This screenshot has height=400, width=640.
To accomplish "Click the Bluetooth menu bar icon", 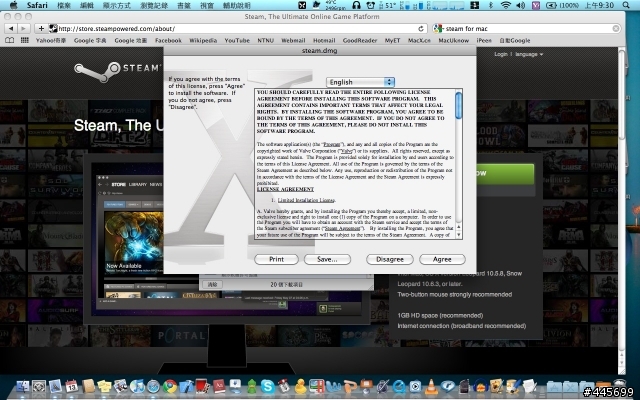I will tap(491, 5).
